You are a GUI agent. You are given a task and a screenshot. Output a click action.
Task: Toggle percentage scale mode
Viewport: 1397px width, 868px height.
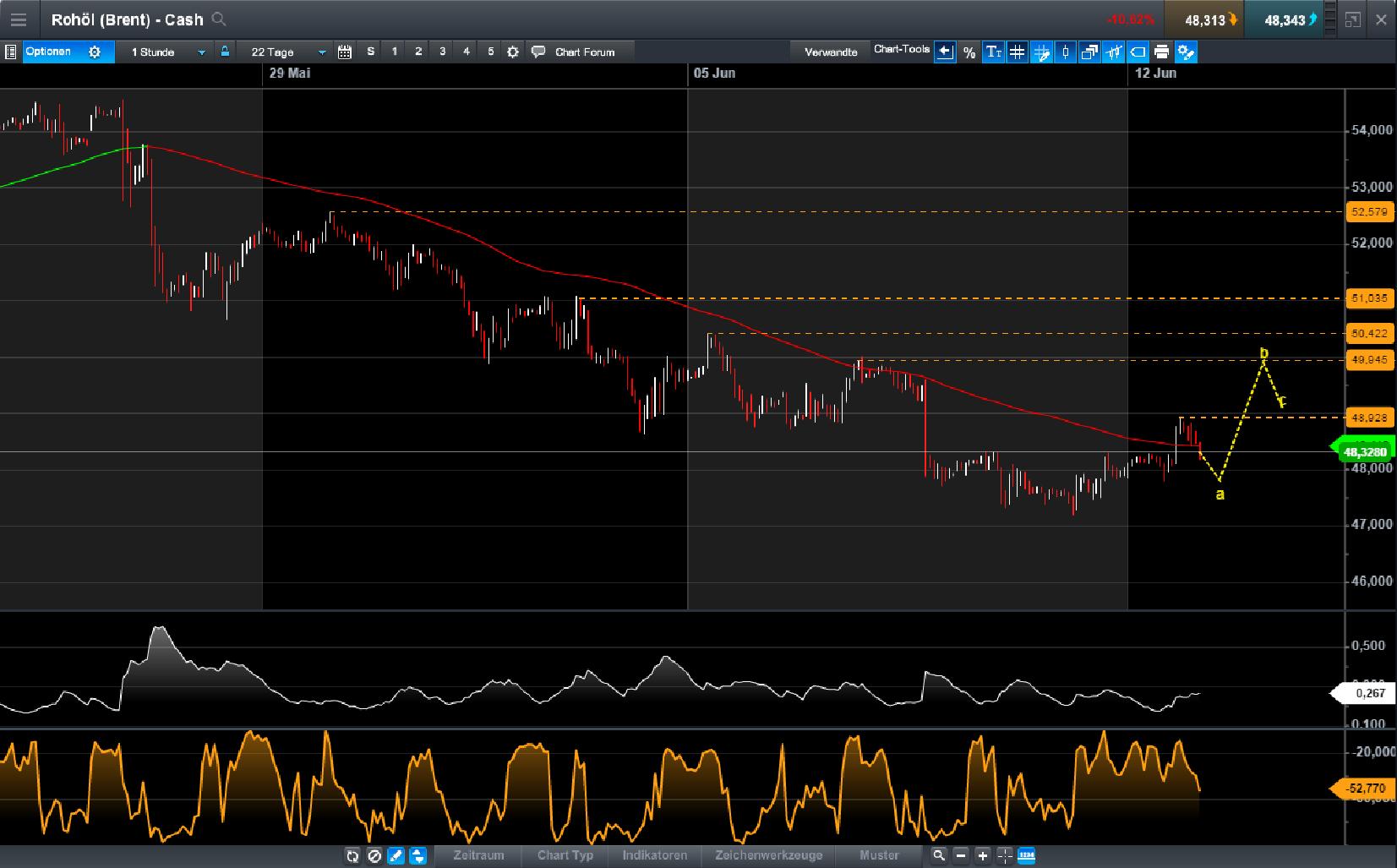[x=969, y=52]
